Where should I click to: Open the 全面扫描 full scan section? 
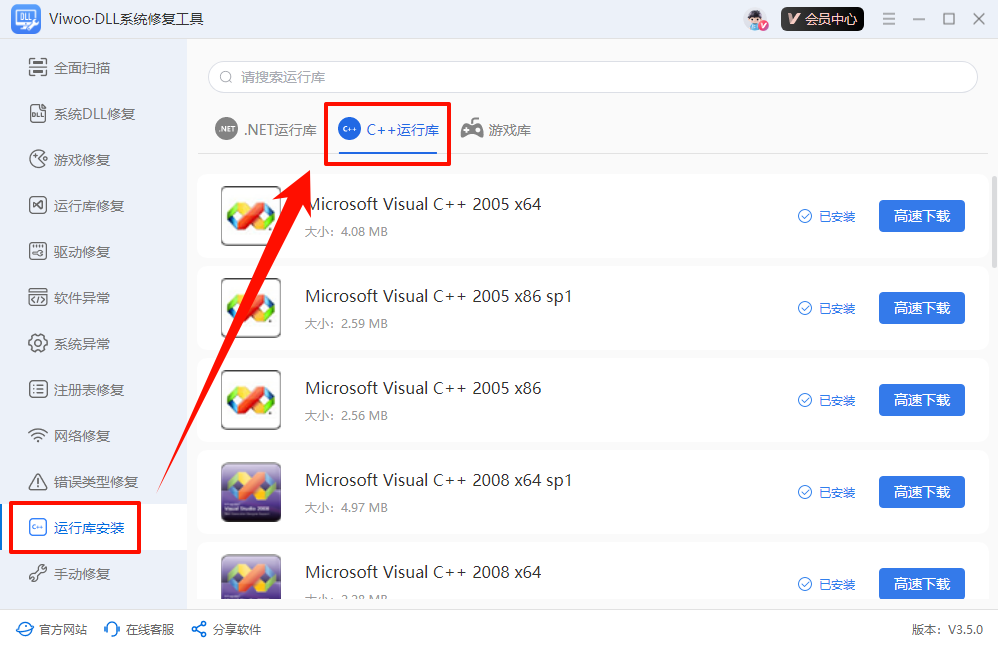point(81,68)
